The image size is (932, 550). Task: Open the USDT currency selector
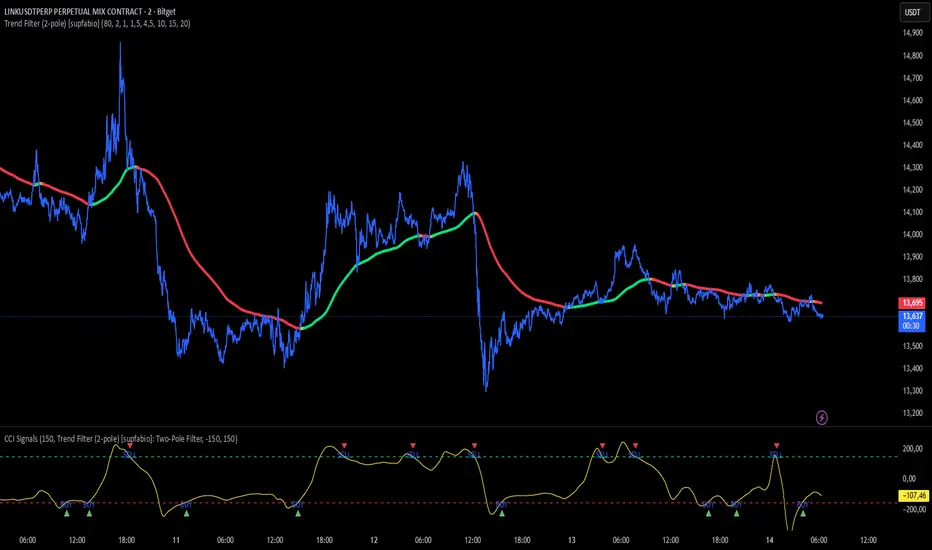912,12
